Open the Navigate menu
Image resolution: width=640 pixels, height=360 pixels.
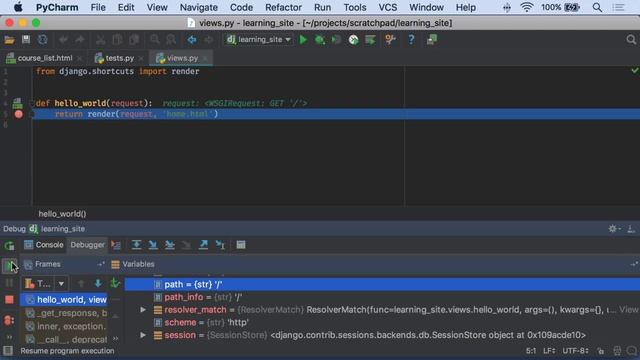coord(199,7)
